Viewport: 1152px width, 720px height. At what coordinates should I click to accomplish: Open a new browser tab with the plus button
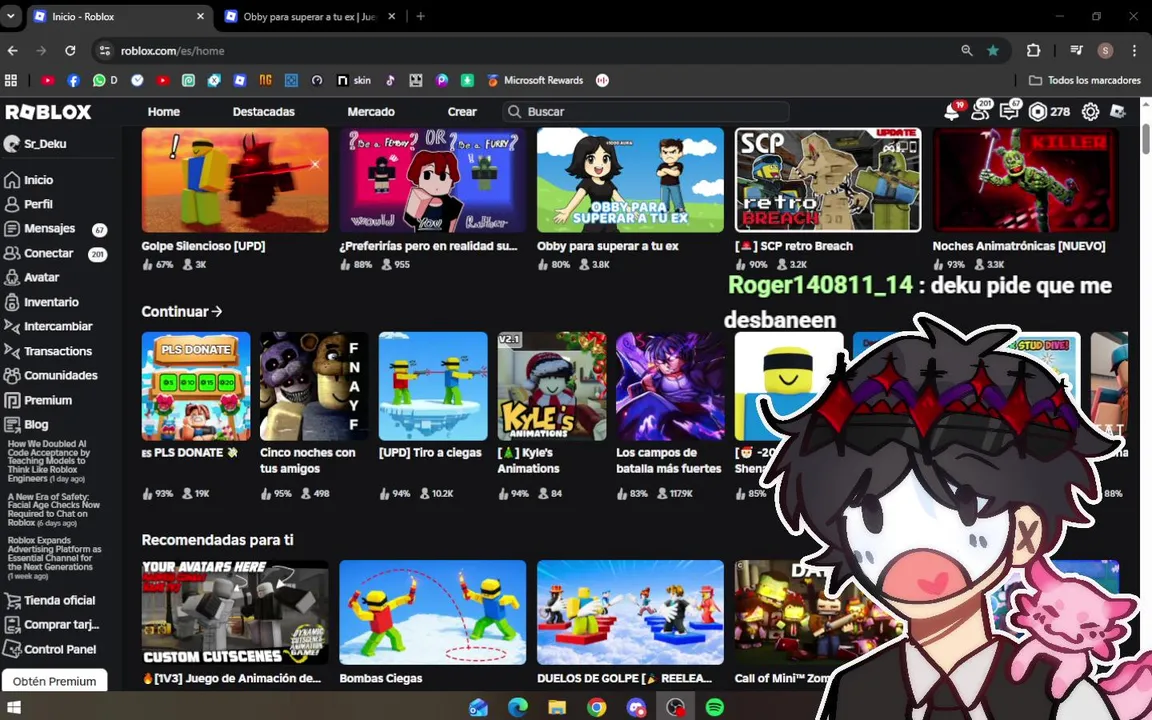pos(420,16)
